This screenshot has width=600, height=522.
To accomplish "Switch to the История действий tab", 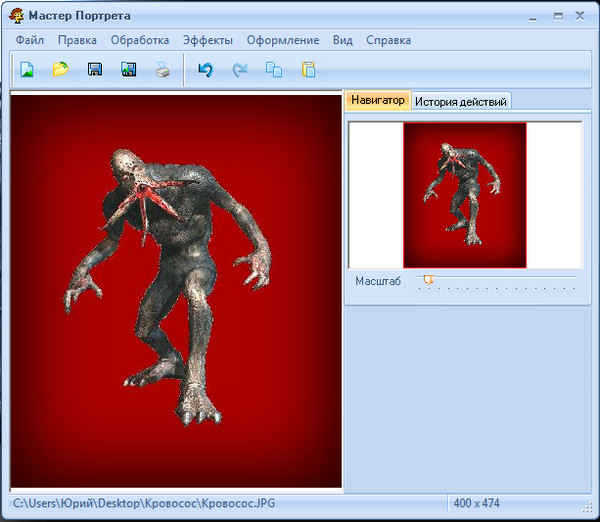I will pyautogui.click(x=461, y=101).
